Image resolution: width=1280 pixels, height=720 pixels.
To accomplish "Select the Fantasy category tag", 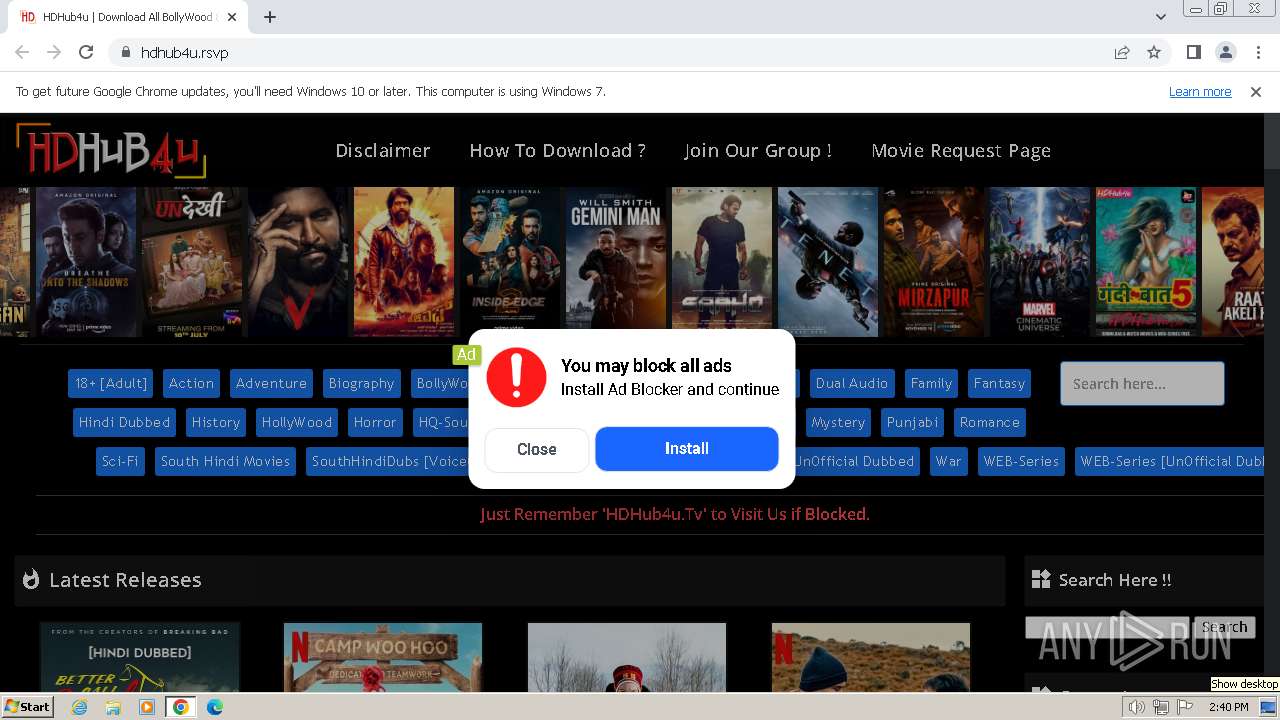I will [x=999, y=383].
